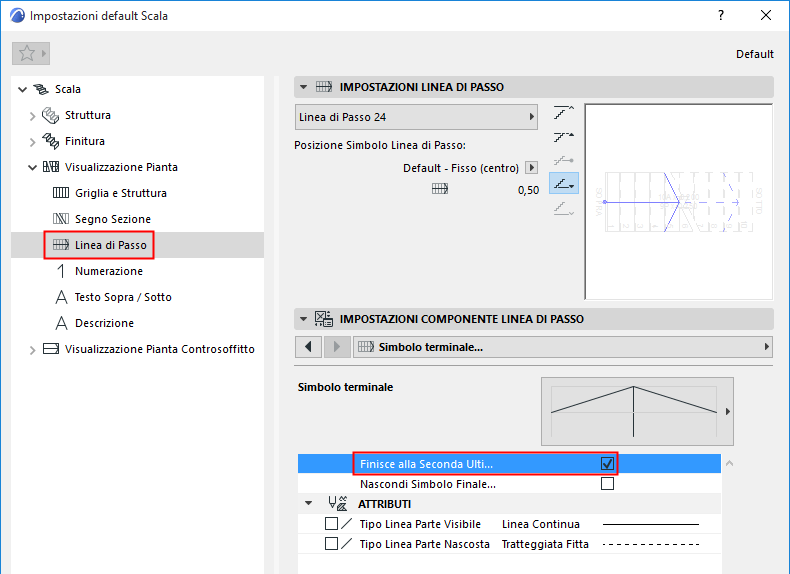
Task: Click the Simbolo terminale shape preview
Action: (x=633, y=411)
